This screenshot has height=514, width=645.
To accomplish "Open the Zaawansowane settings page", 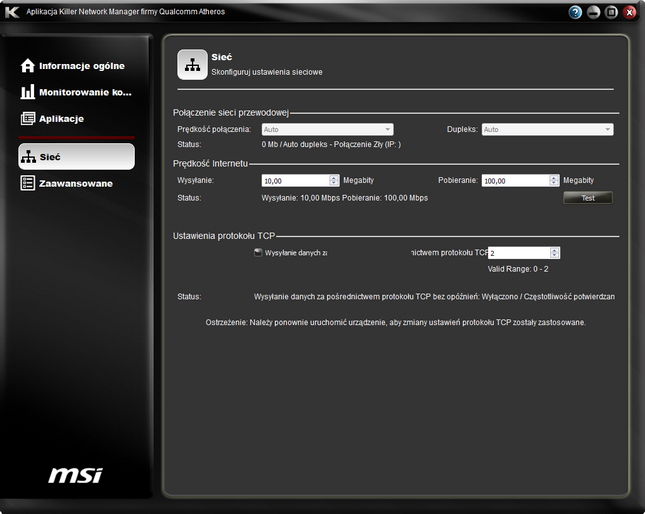I will point(67,183).
